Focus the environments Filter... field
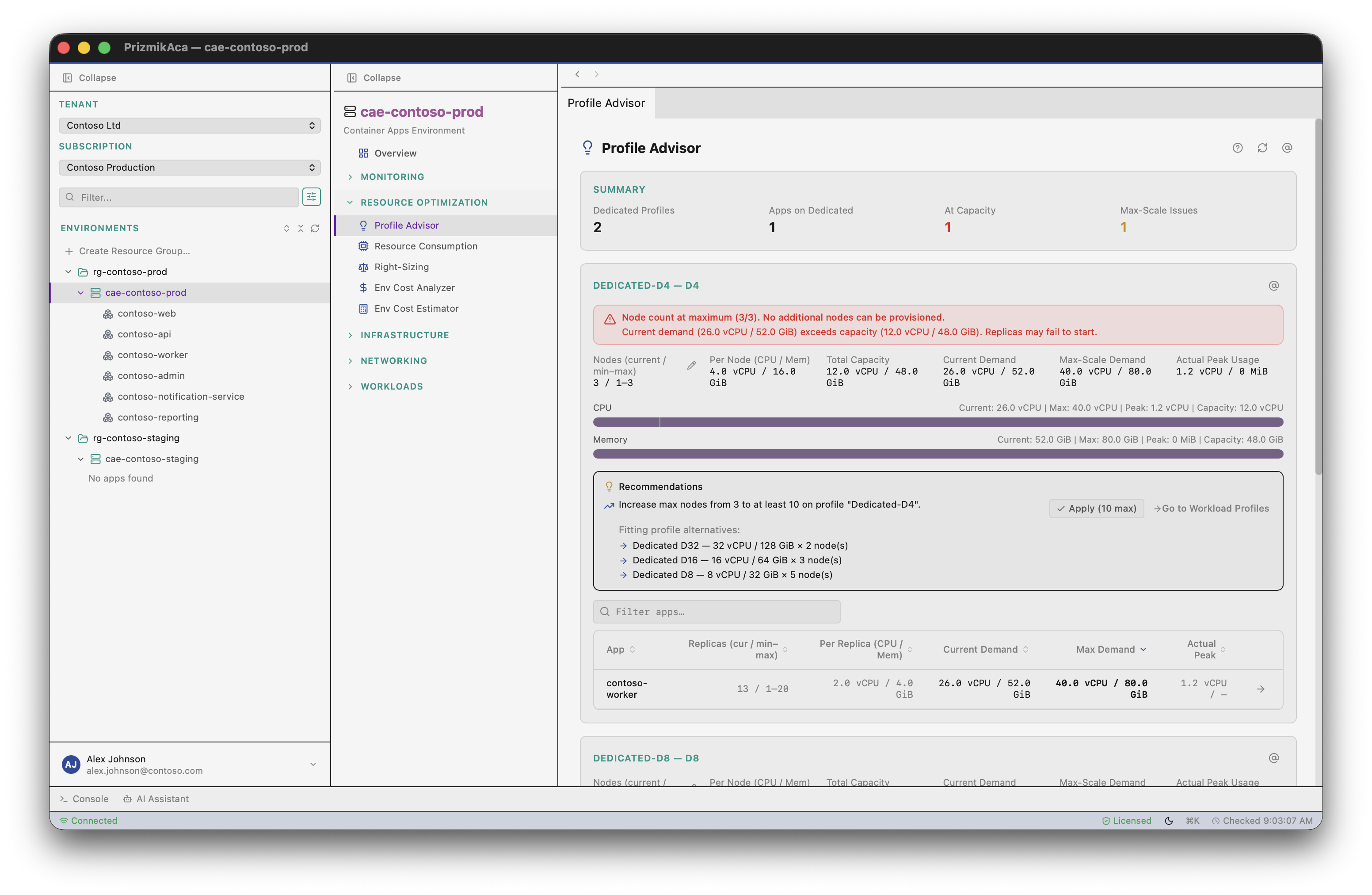Screen dimensions: 1372x895 [x=179, y=197]
